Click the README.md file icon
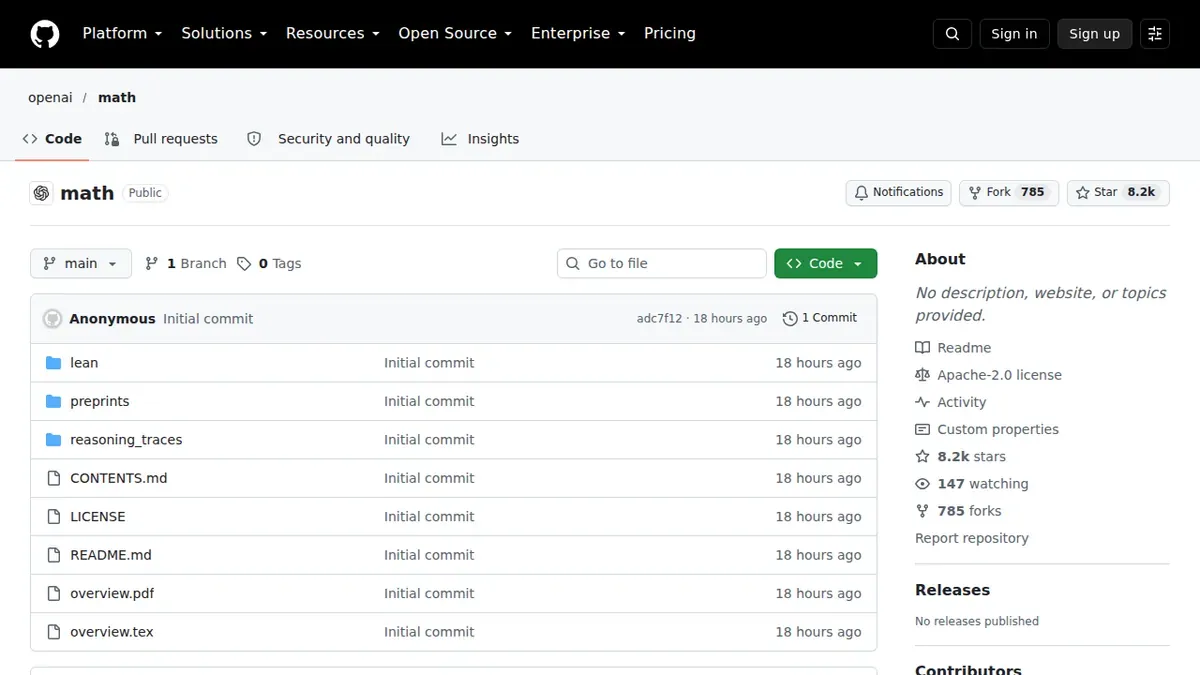Image resolution: width=1200 pixels, height=675 pixels. click(54, 555)
